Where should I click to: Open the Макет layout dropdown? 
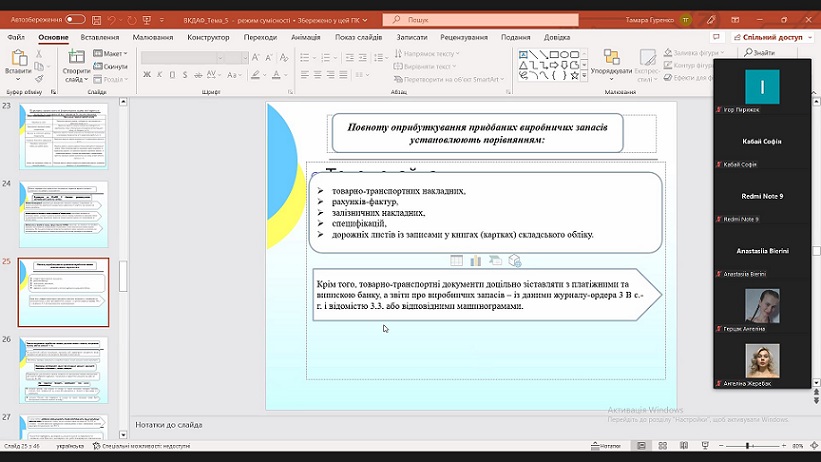110,53
